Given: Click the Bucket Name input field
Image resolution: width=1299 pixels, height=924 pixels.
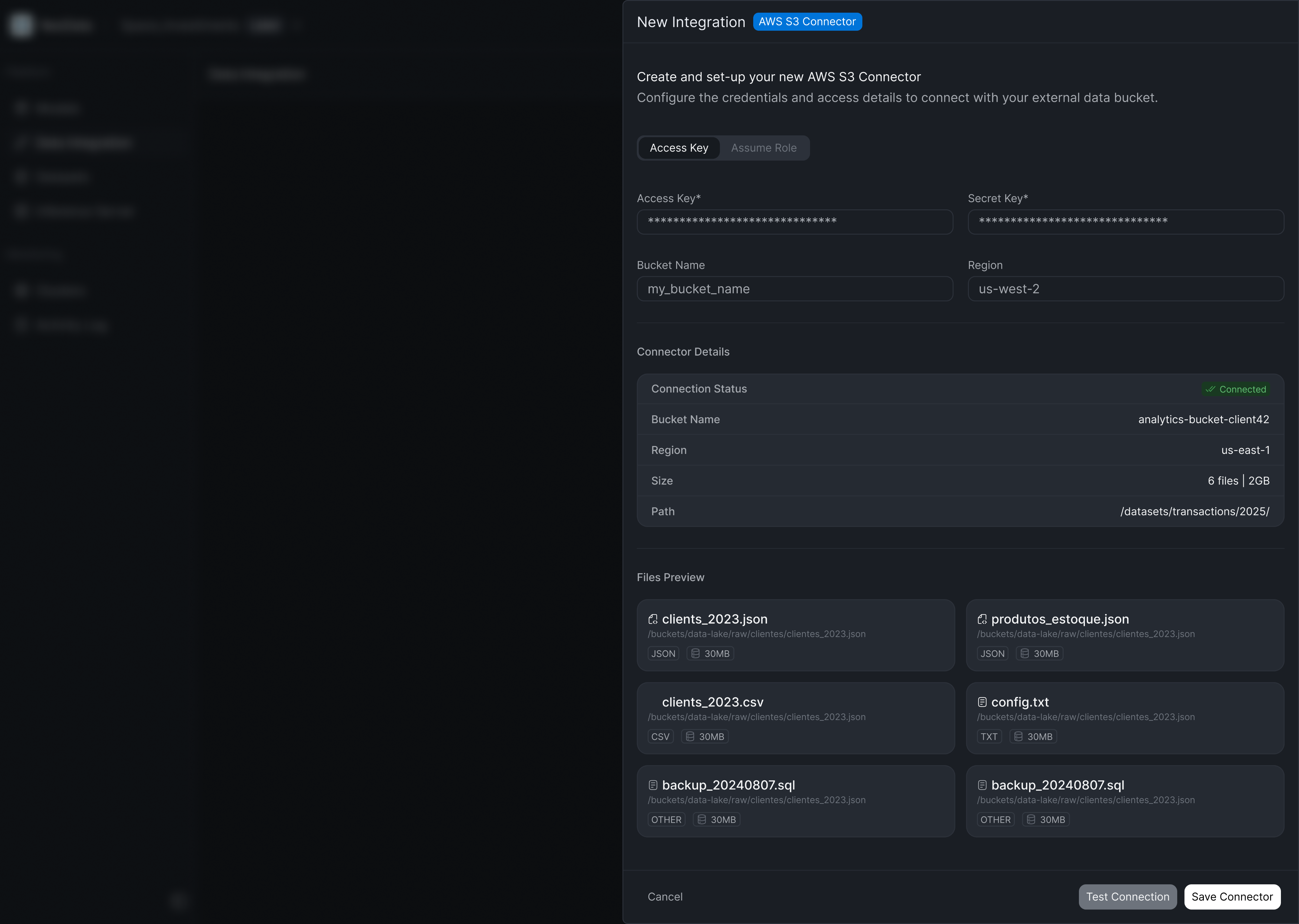Looking at the screenshot, I should tap(794, 289).
